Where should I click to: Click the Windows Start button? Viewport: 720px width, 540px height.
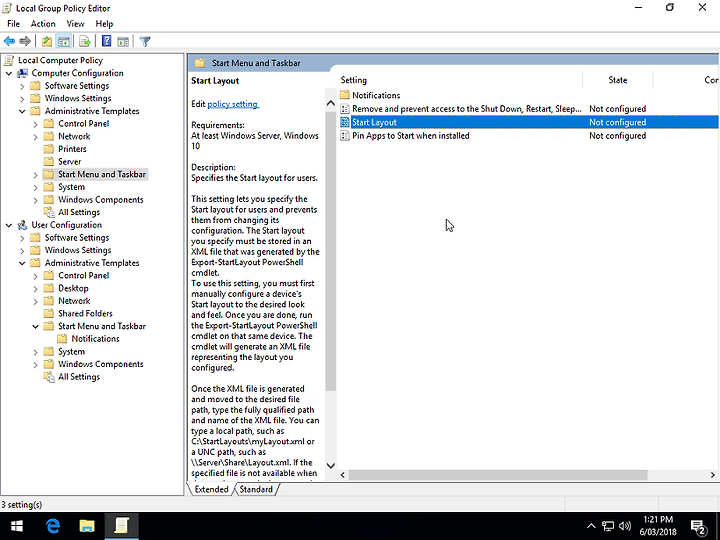pyautogui.click(x=17, y=526)
